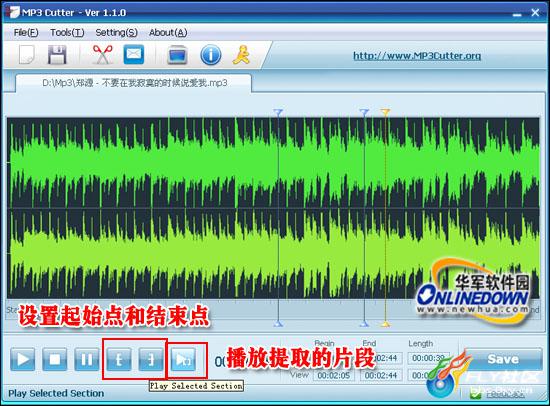Open the File menu
550x406 pixels.
coord(26,33)
